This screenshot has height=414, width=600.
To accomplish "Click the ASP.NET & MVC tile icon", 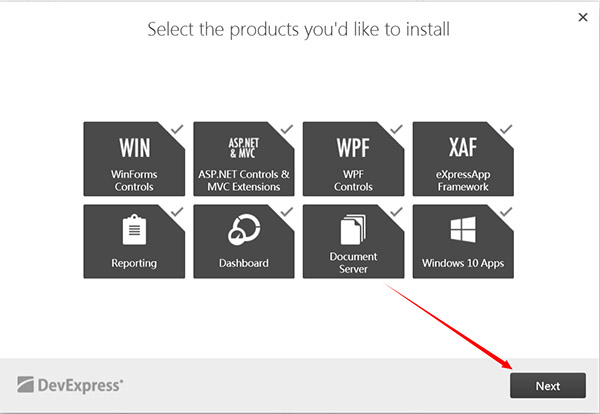I will [x=244, y=147].
